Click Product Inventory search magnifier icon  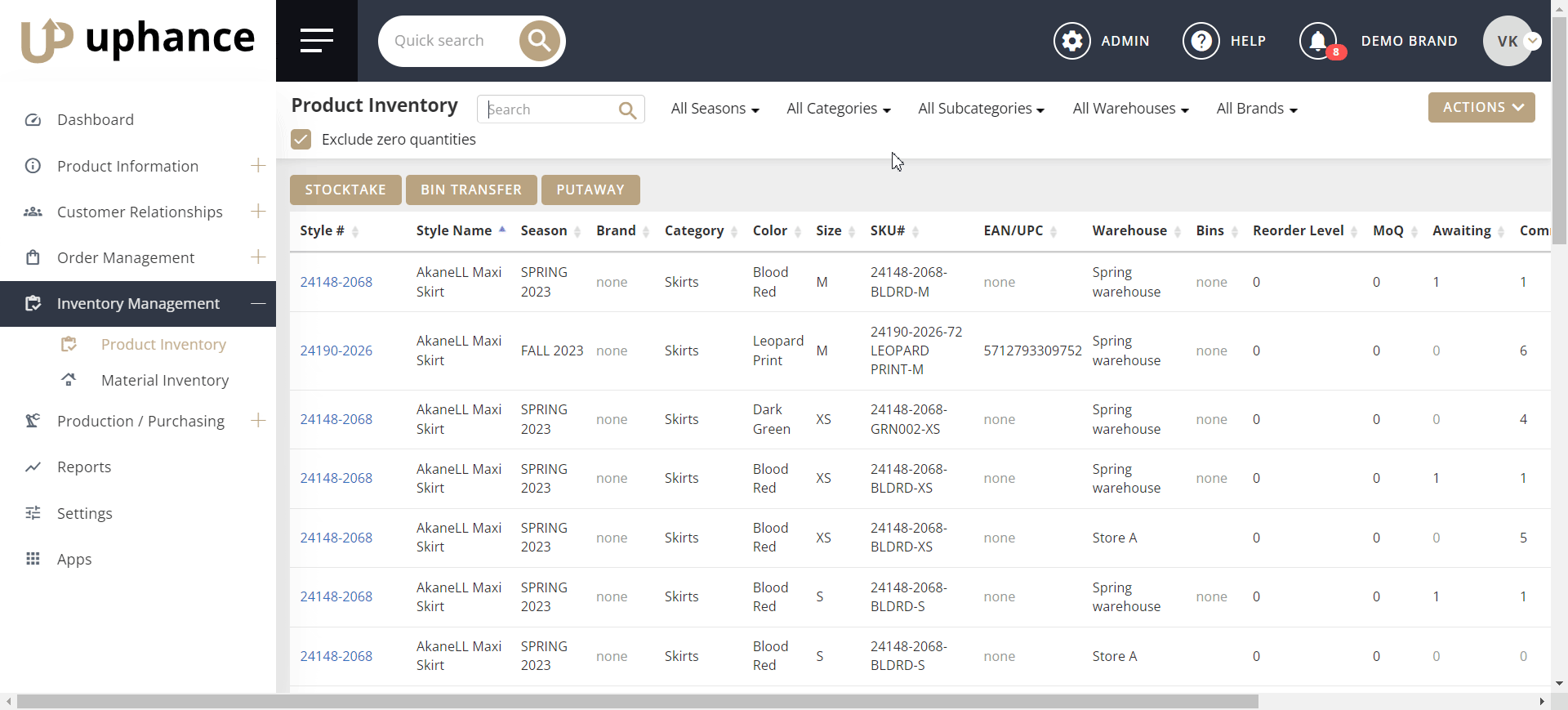tap(627, 109)
